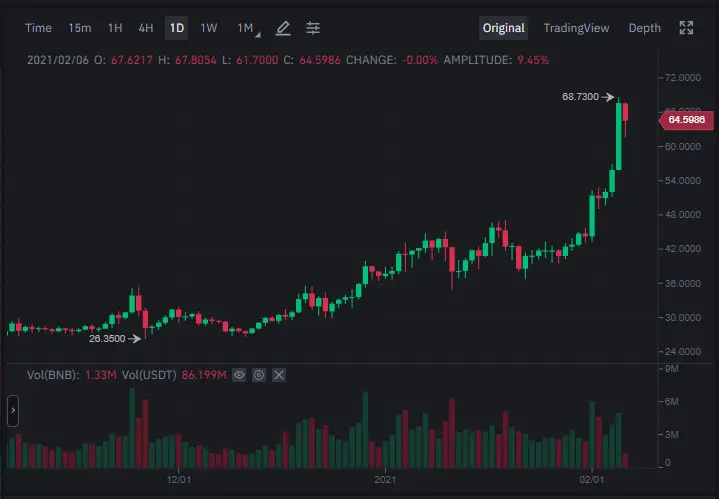Screen dimensions: 719x499
Task: Click the 6M volume axis label
Action: pyautogui.click(x=671, y=402)
